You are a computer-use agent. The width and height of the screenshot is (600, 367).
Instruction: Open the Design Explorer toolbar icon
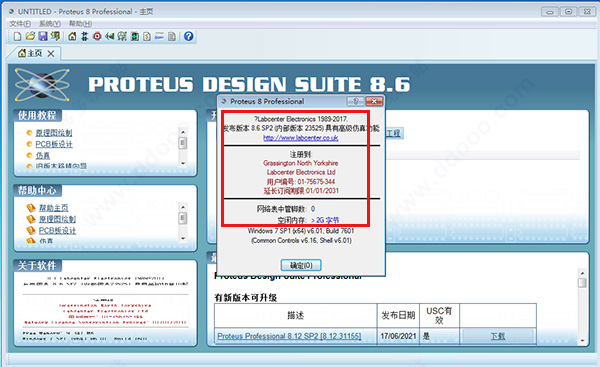tap(134, 36)
